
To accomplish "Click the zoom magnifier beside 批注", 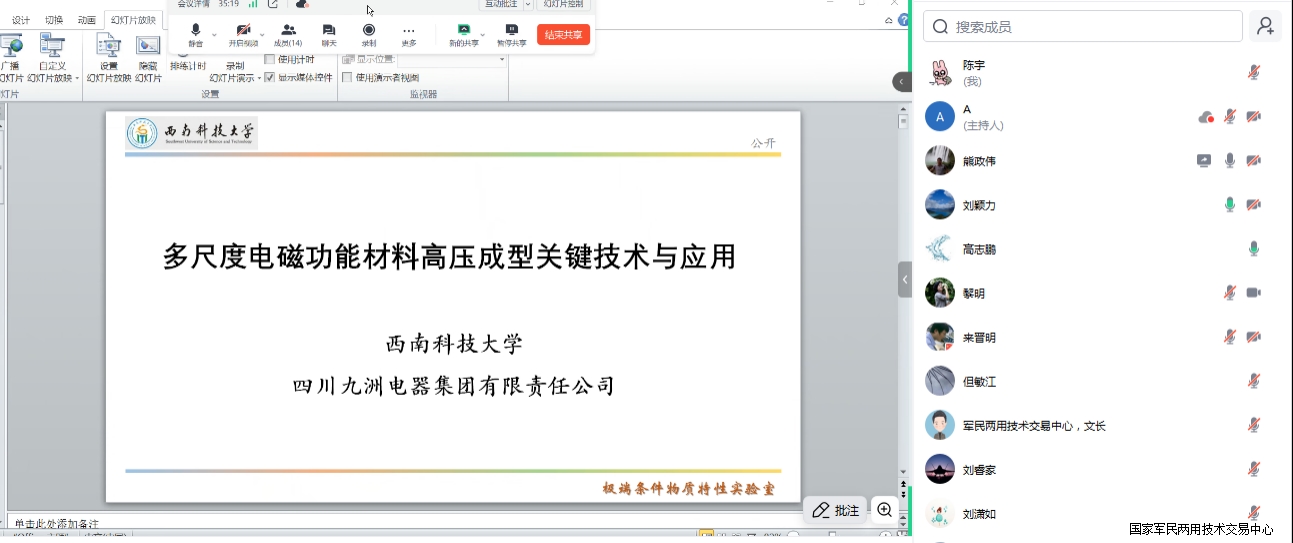I will tap(885, 510).
